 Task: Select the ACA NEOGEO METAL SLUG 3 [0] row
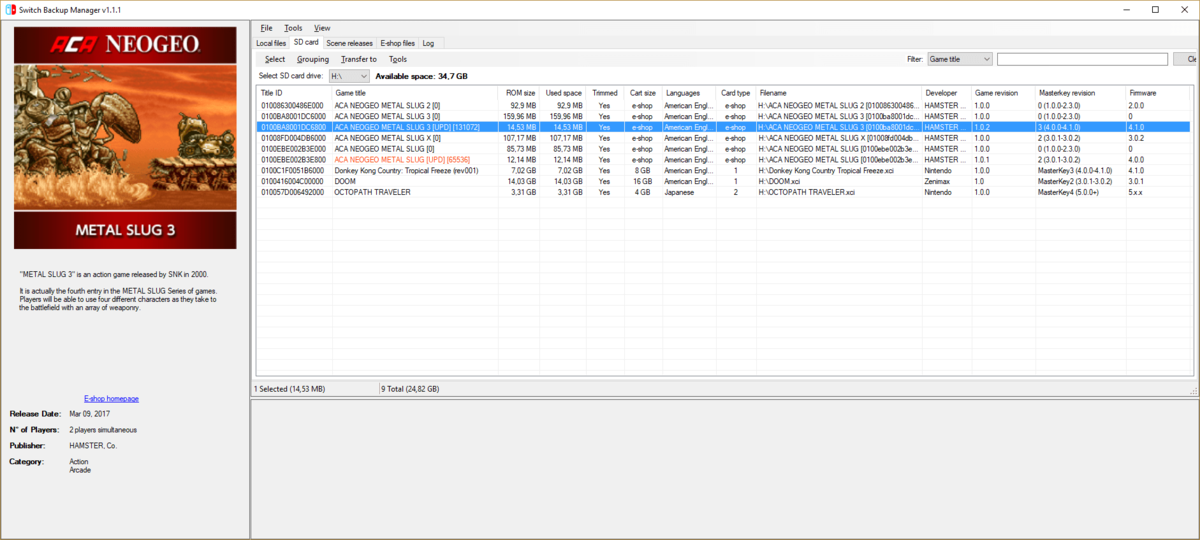723,116
